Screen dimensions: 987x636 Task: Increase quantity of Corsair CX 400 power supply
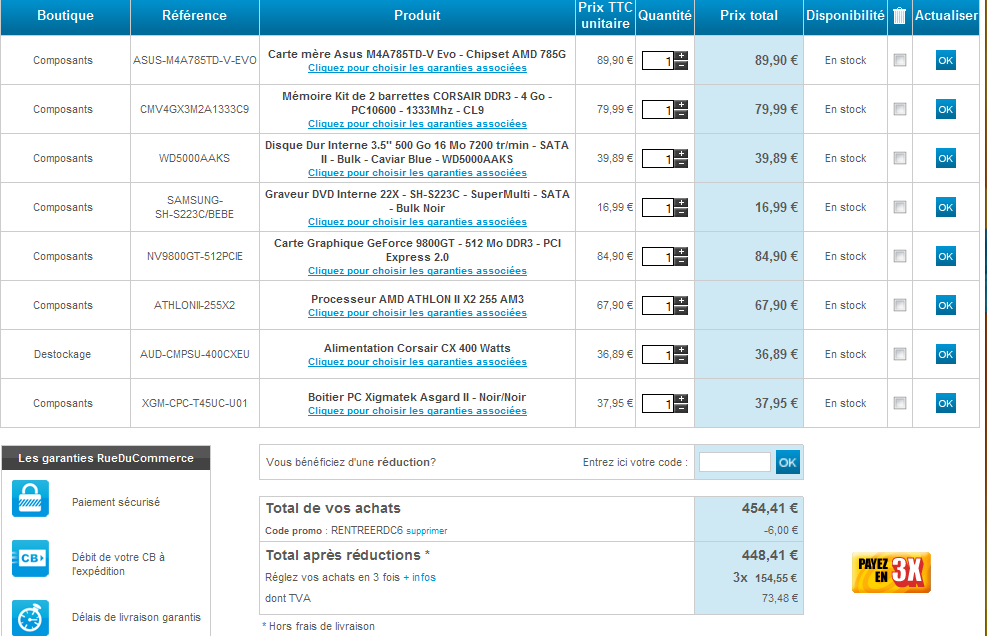(x=681, y=349)
